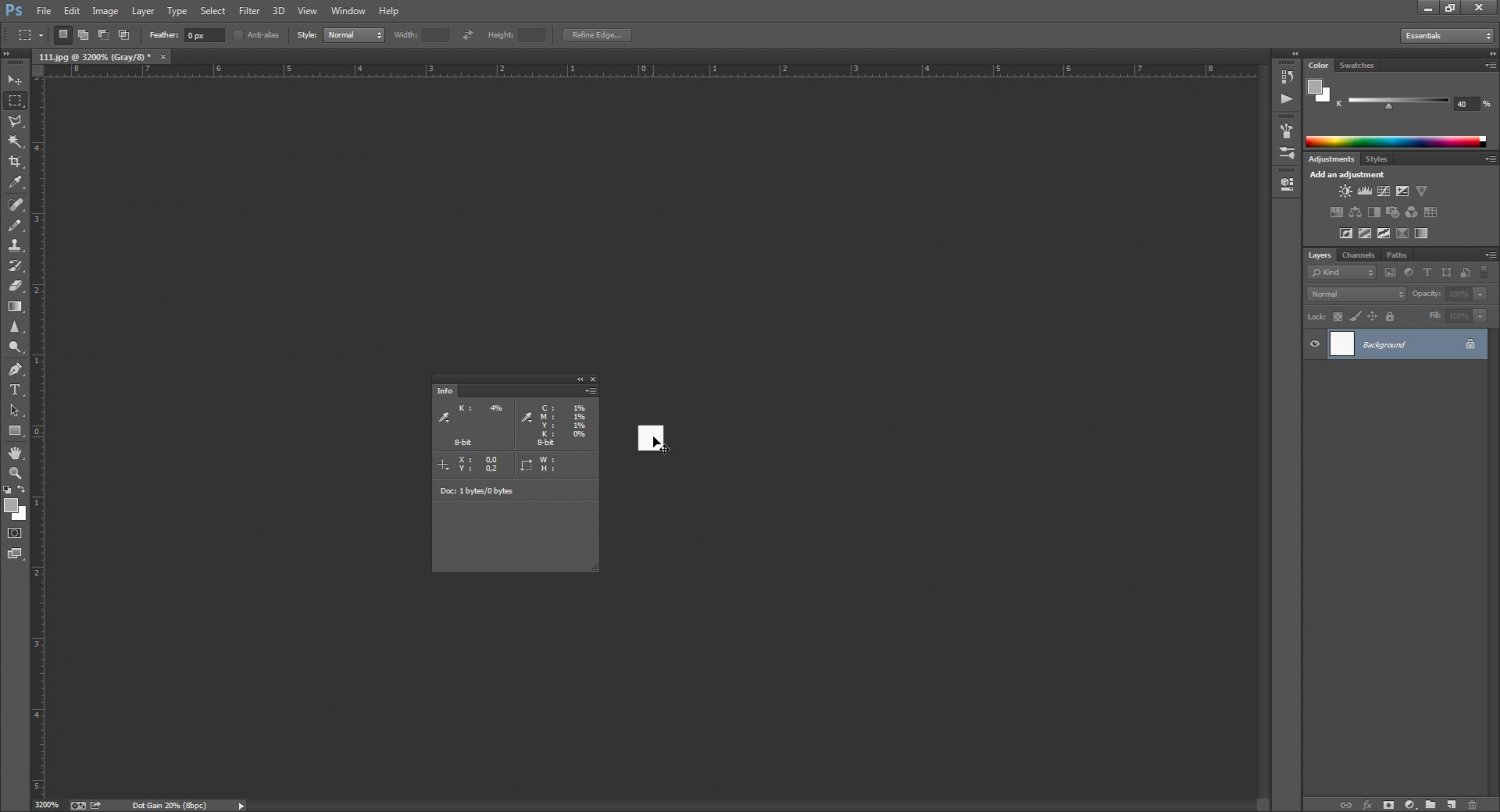Open the Style dropdown set to Normal
Viewport: 1500px width, 812px height.
(x=354, y=35)
